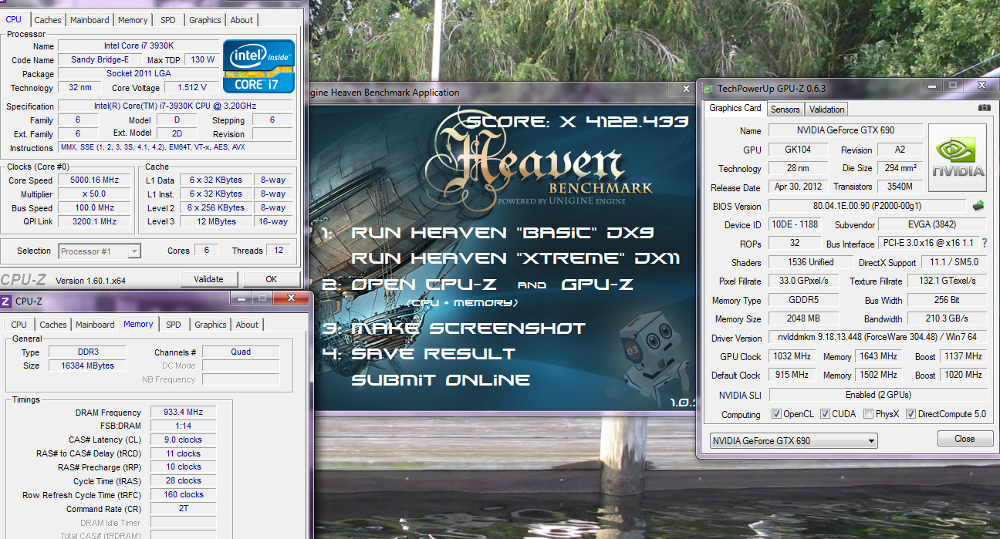Select Graphics Card tab in GPU-Z

click(x=735, y=108)
